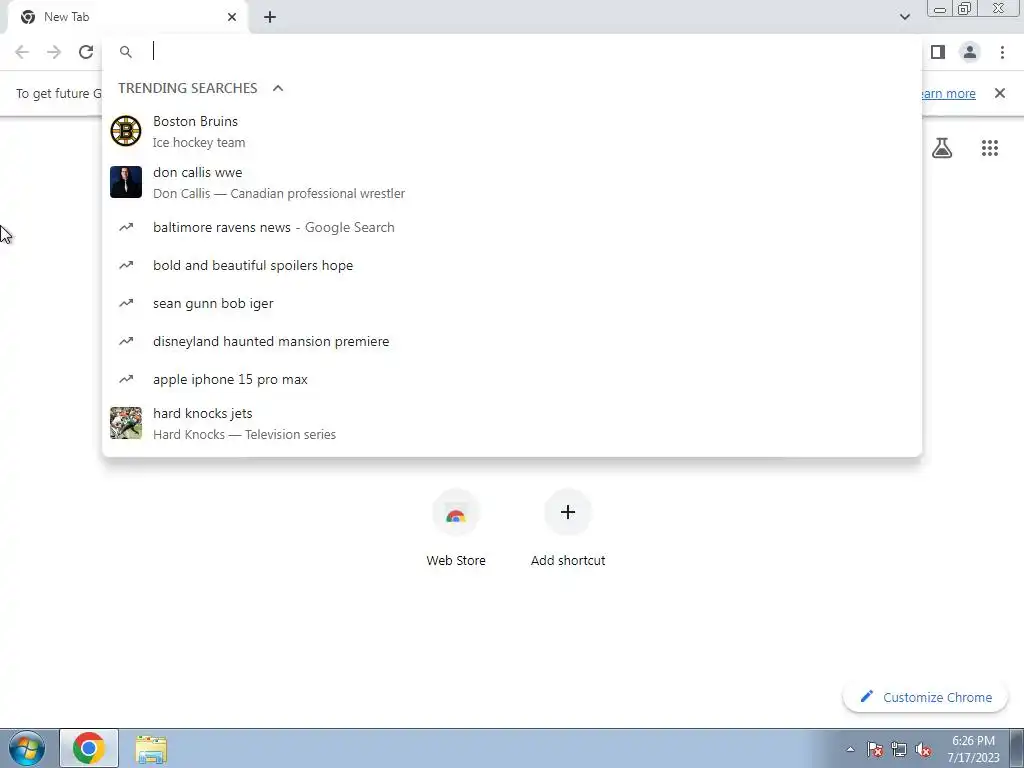Click the reload page icon
Image resolution: width=1024 pixels, height=768 pixels.
coord(86,52)
